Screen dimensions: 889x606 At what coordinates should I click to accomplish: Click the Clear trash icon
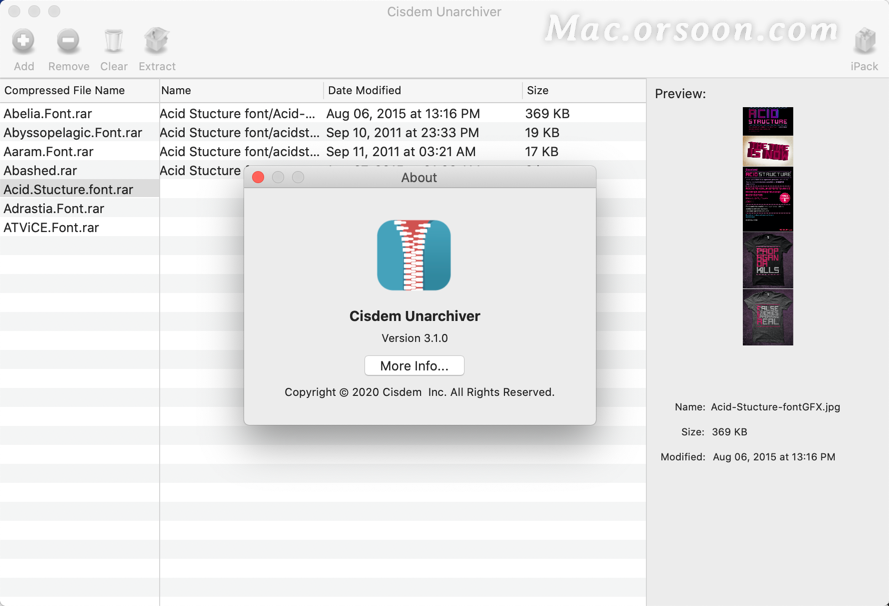click(x=113, y=42)
